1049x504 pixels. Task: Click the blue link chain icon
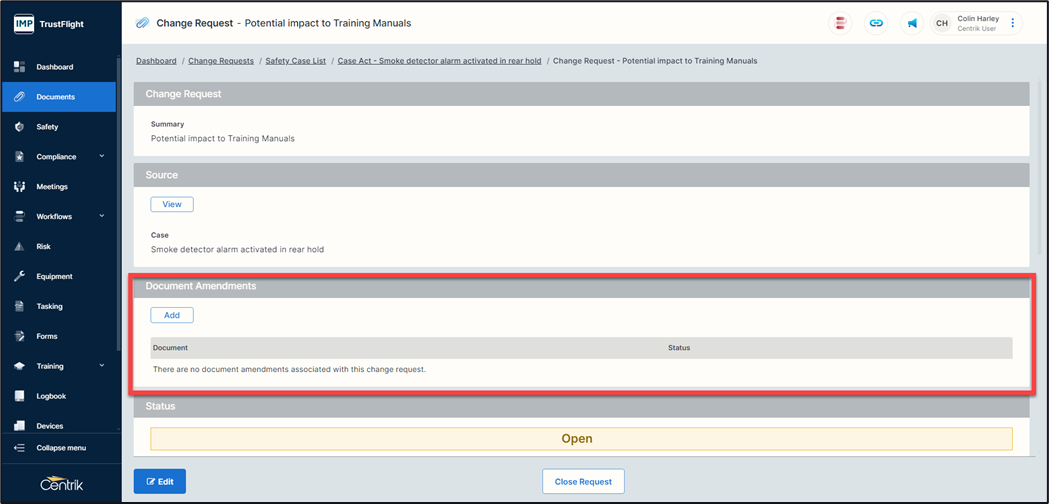pyautogui.click(x=876, y=23)
